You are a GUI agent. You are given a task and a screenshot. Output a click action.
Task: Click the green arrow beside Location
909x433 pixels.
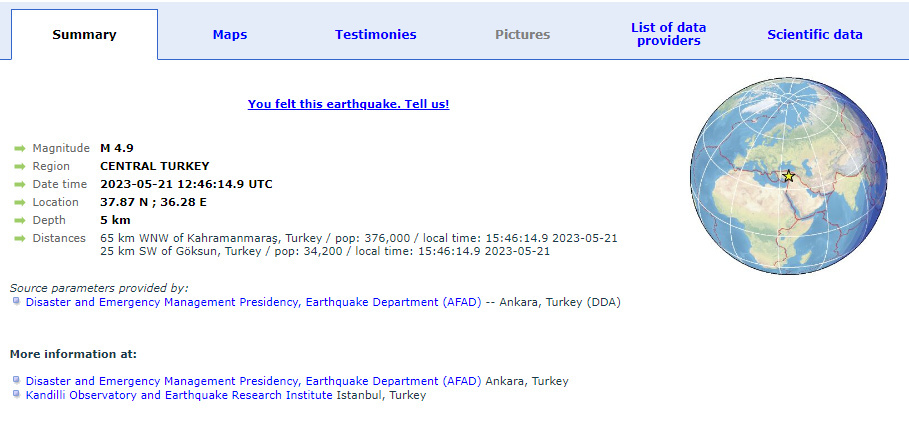19,202
